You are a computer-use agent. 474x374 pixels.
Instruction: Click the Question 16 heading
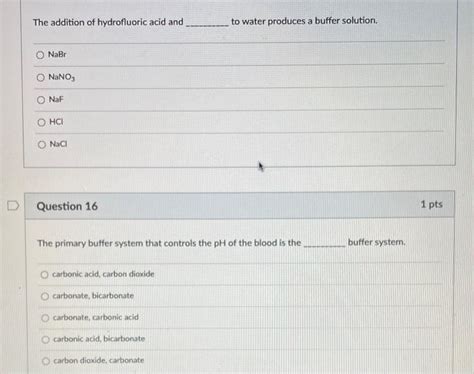[x=67, y=206]
